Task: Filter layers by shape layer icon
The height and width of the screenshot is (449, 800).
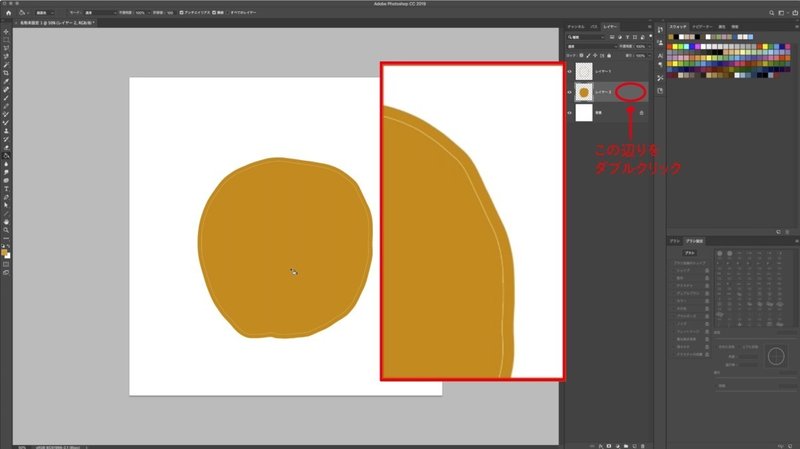Action: point(635,37)
